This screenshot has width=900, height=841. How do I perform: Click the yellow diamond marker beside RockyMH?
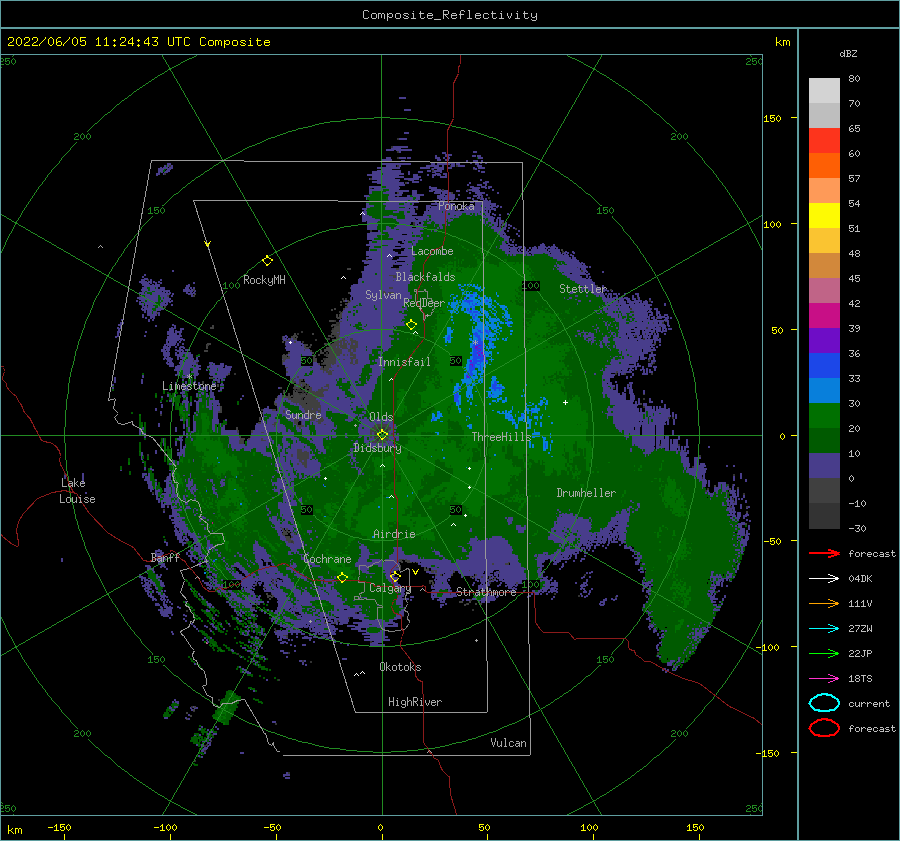[267, 261]
